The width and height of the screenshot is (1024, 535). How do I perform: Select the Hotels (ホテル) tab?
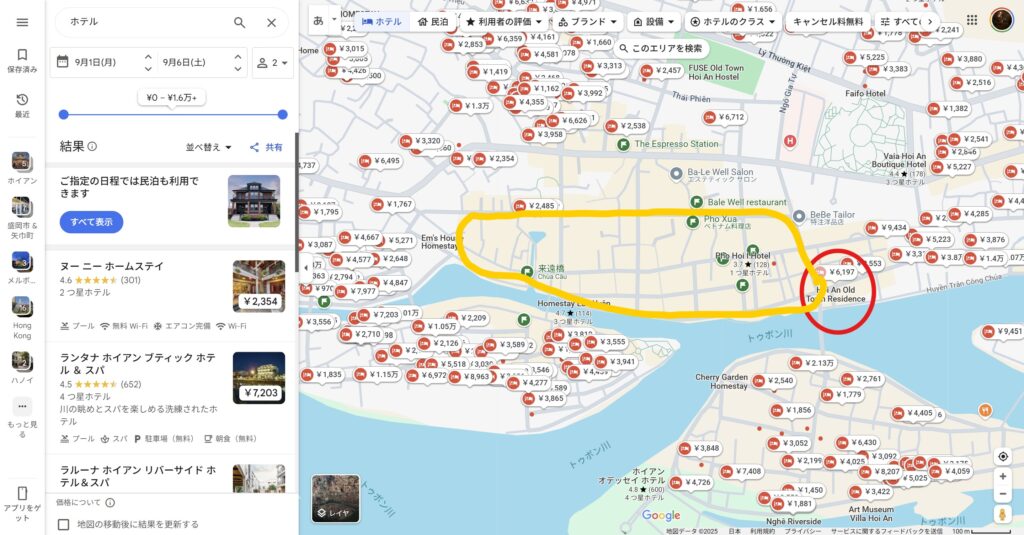click(382, 22)
